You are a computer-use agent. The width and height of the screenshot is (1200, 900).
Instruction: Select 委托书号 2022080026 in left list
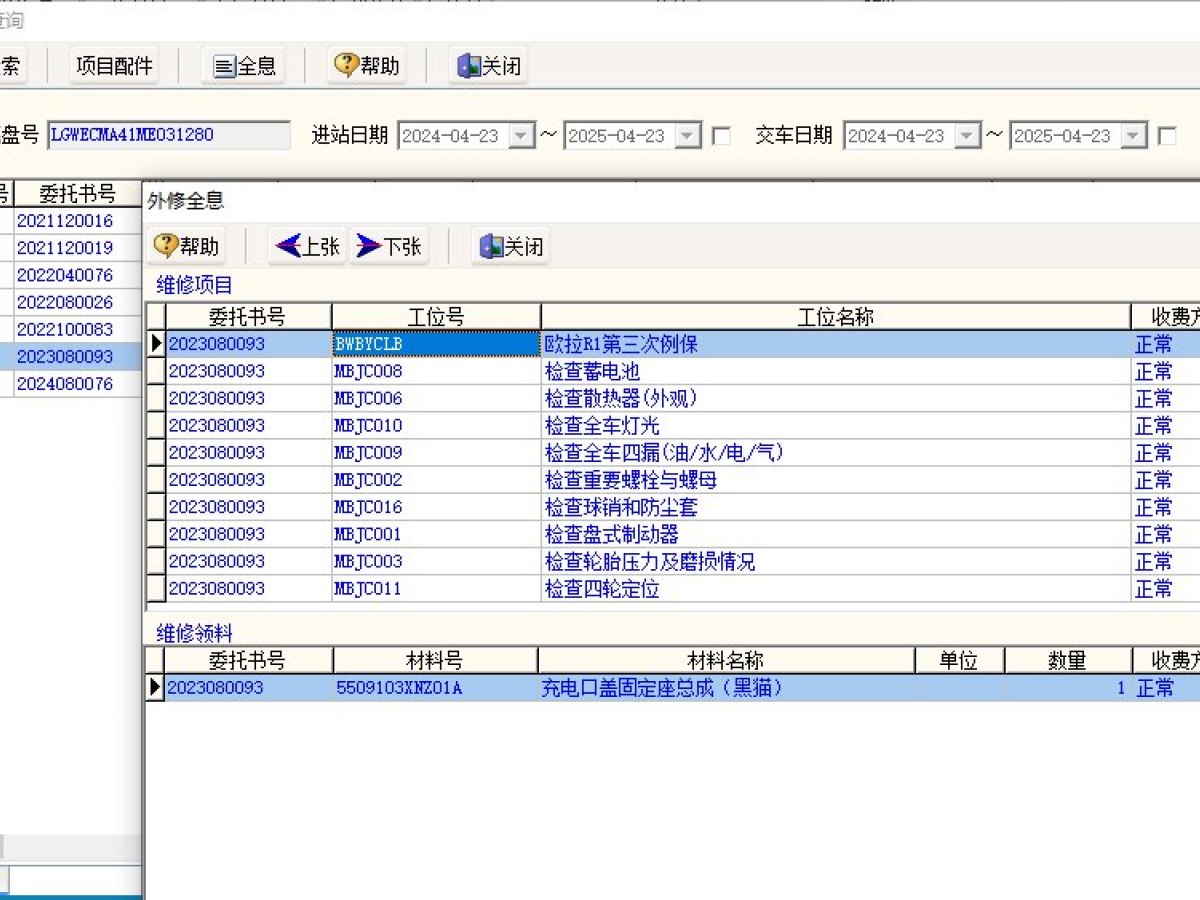tap(77, 302)
